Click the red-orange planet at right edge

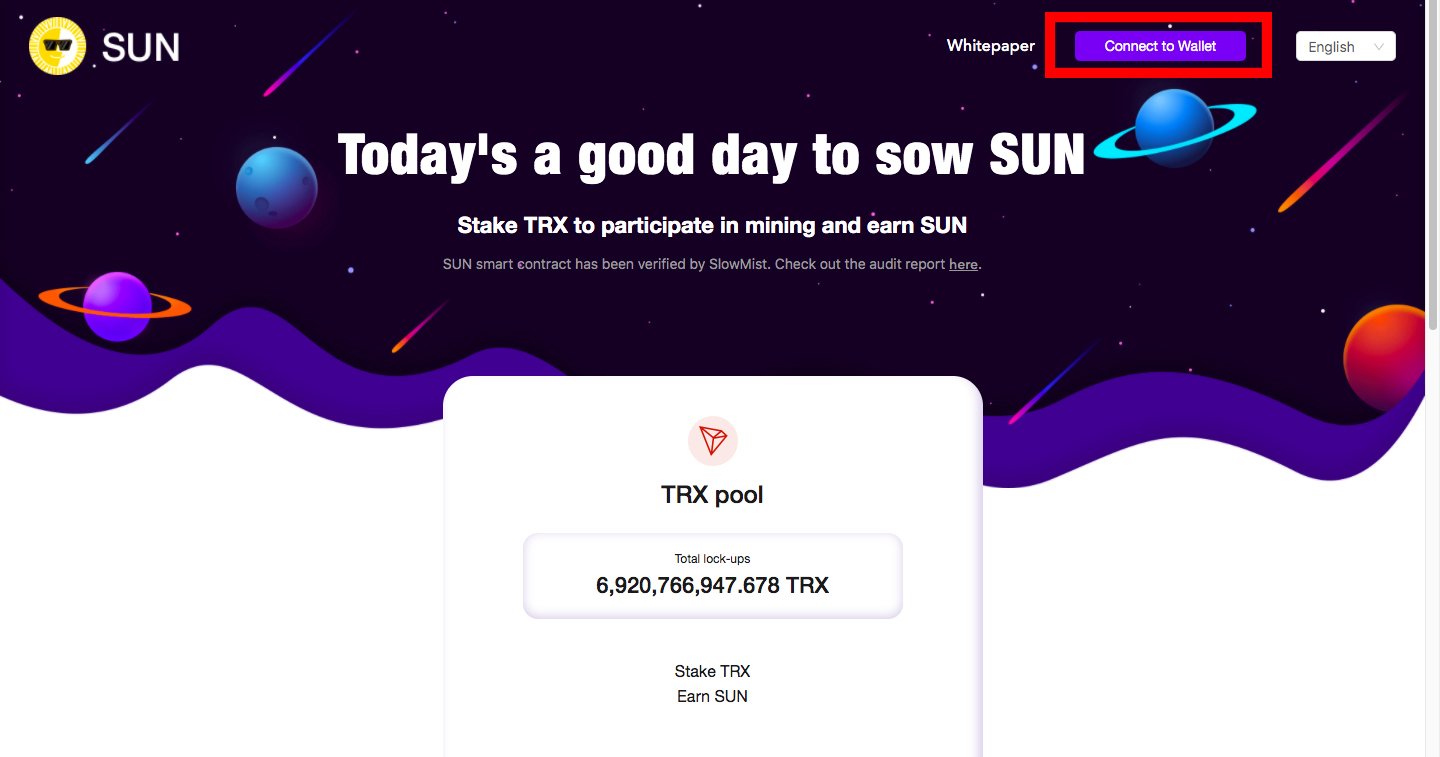tap(1384, 358)
